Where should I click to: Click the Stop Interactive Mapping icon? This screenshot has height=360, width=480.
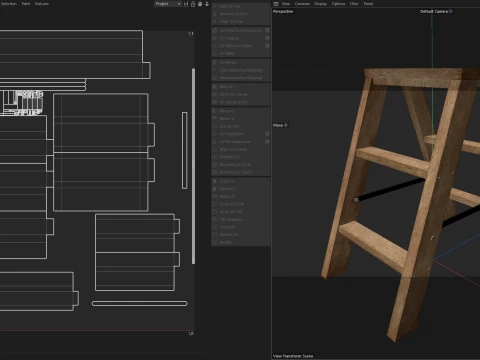[x=215, y=78]
